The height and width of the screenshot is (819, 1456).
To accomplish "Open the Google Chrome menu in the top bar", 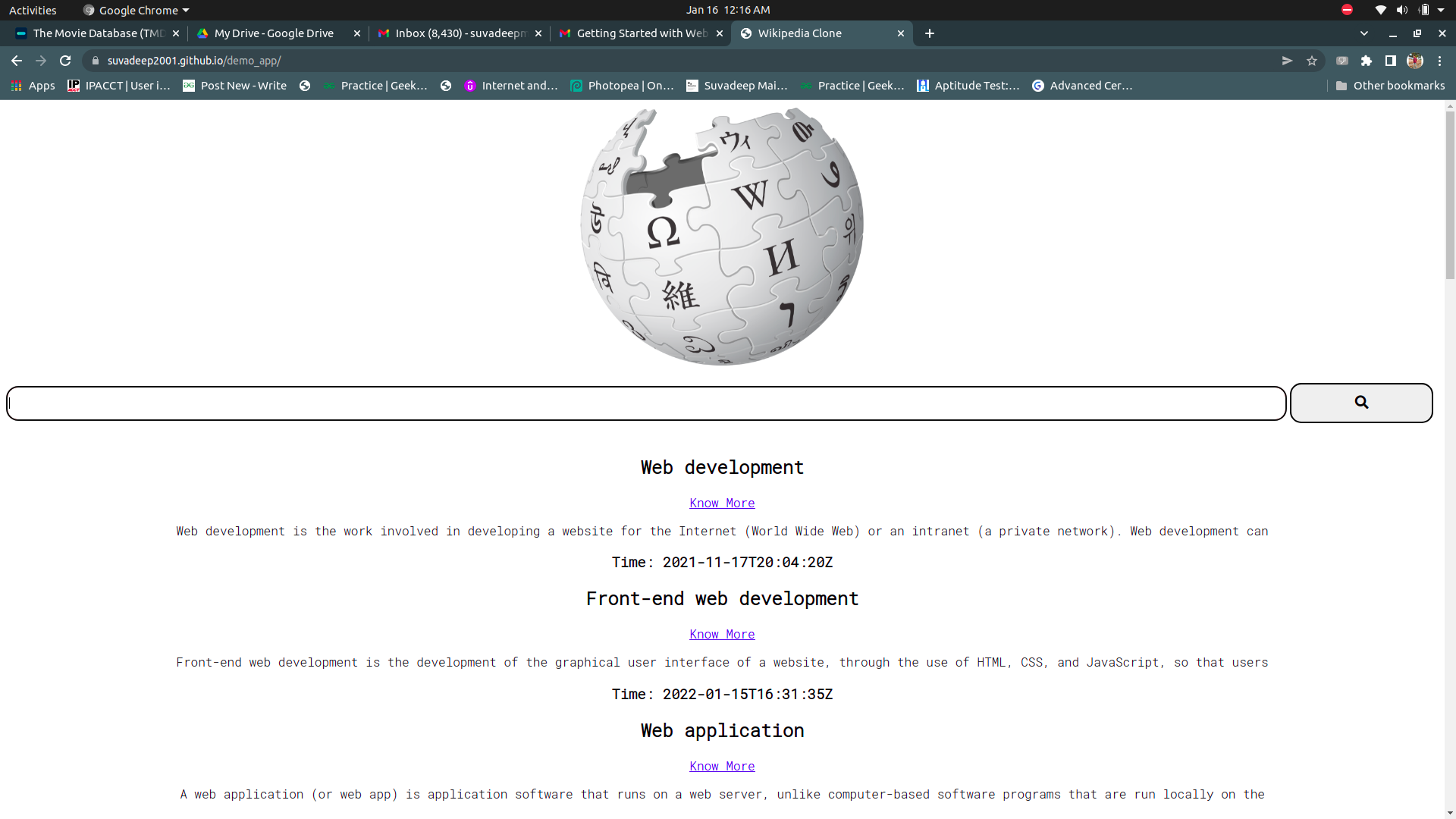I will 135,10.
